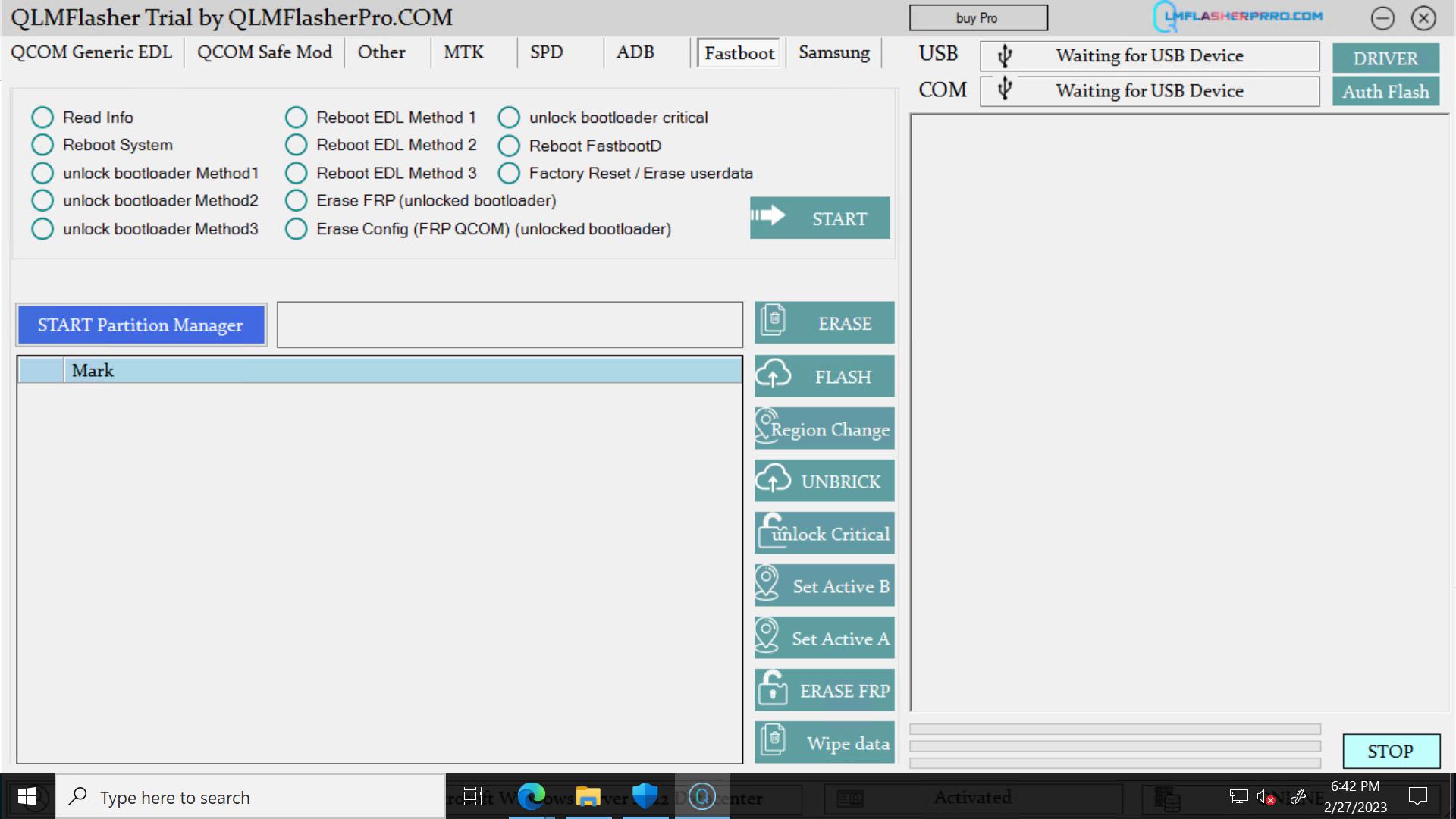Click the QLMFlasherPro.com logo

(1238, 17)
